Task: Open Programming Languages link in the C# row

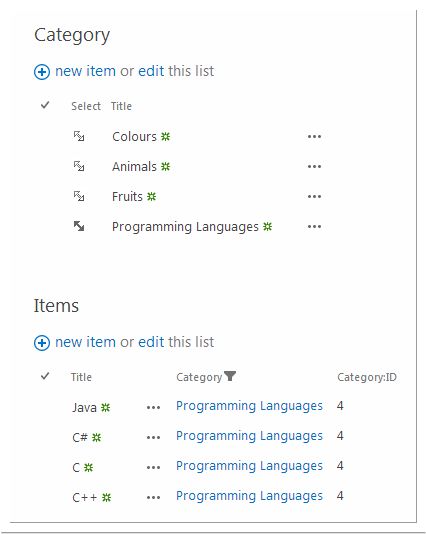Action: coord(249,436)
